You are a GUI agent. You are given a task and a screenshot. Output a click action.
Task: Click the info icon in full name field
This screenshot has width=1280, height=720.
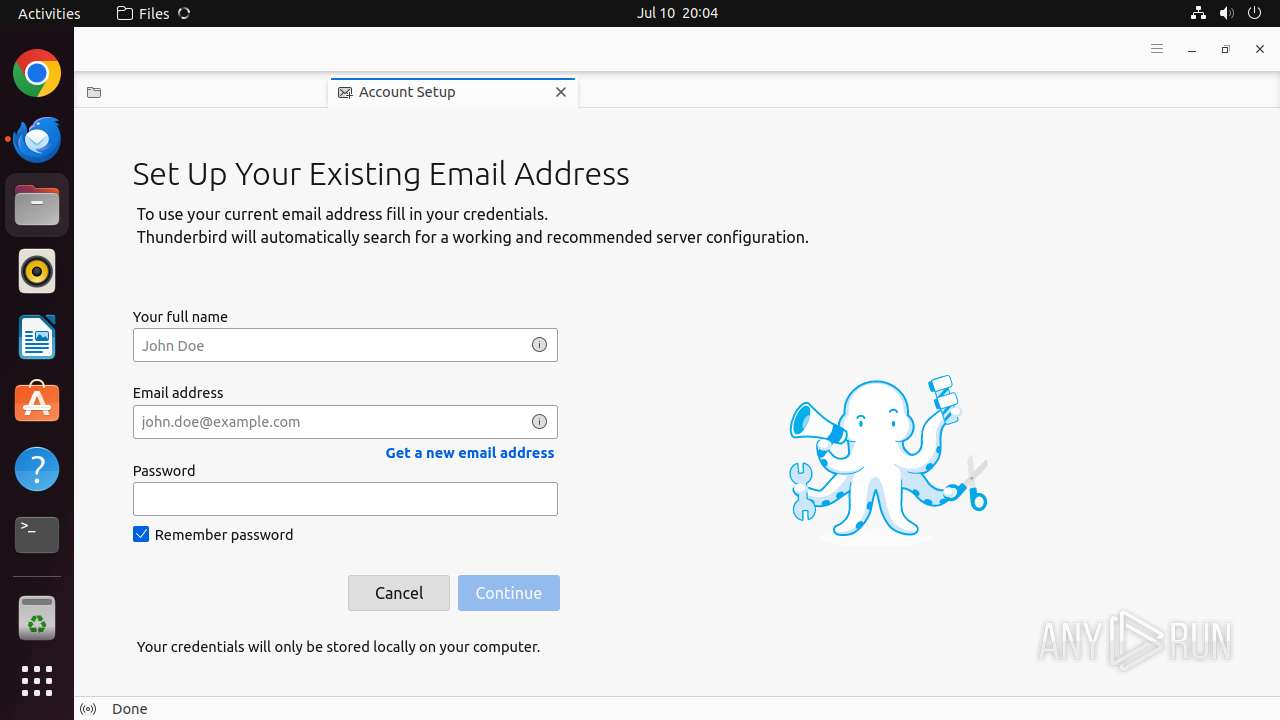[x=539, y=345]
